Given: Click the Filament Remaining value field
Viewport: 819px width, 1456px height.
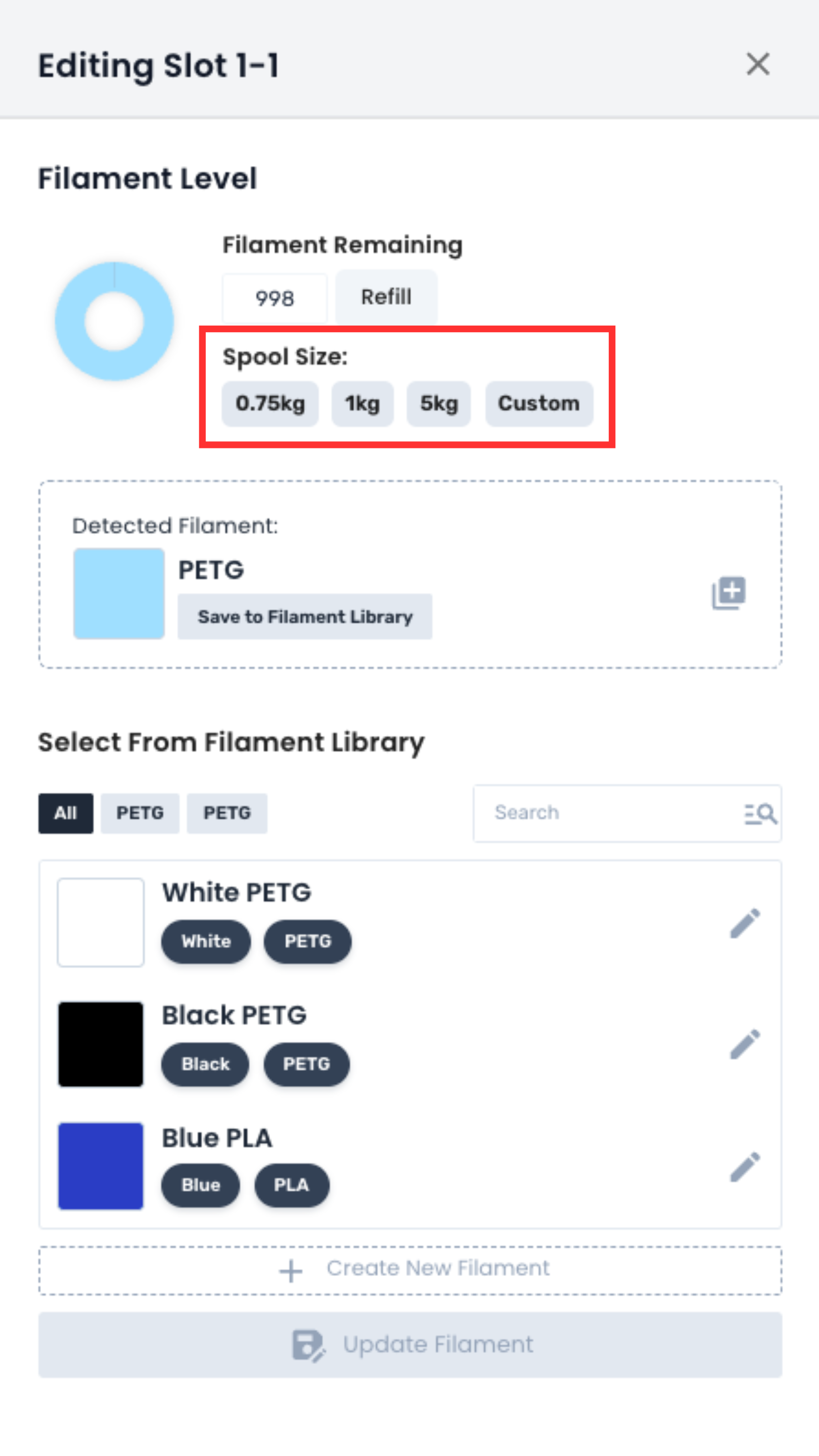Looking at the screenshot, I should (x=275, y=298).
